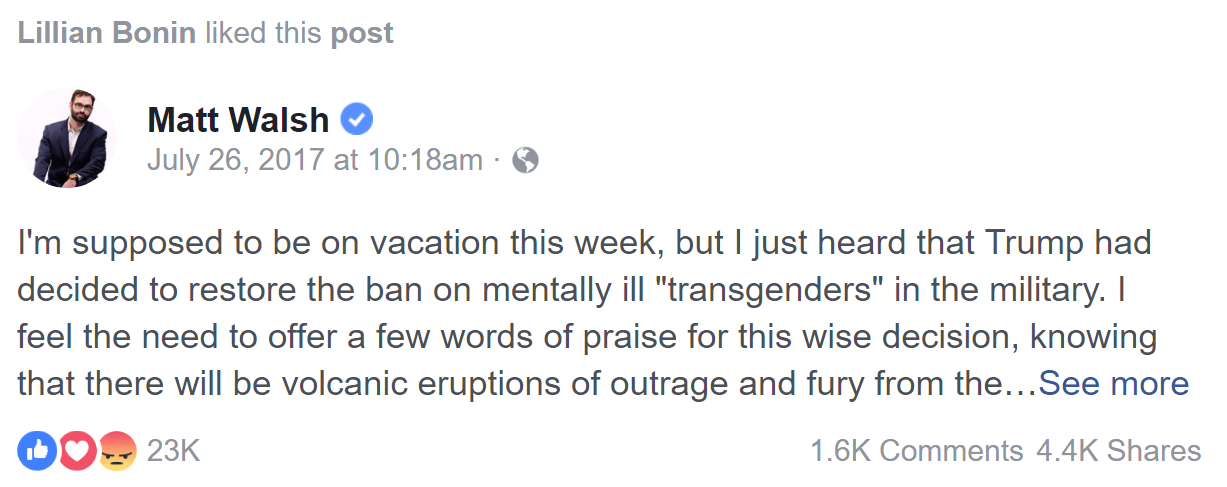Open the July 26, 2017 timestamp permalink
The image size is (1227, 487).
[315, 160]
